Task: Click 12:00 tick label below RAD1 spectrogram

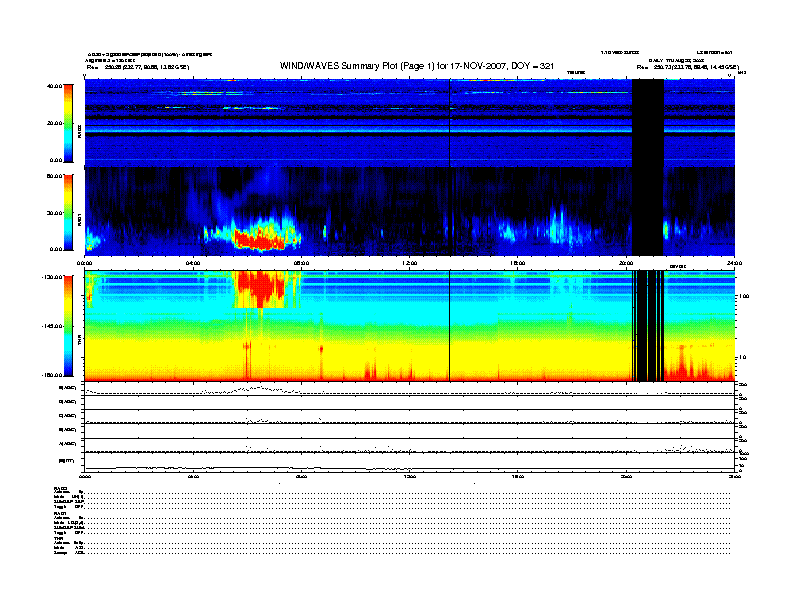Action: pos(409,263)
